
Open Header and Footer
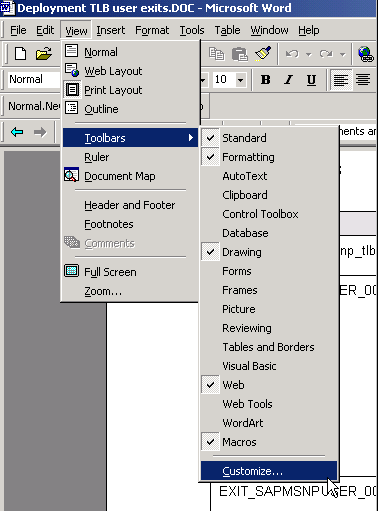[131, 205]
